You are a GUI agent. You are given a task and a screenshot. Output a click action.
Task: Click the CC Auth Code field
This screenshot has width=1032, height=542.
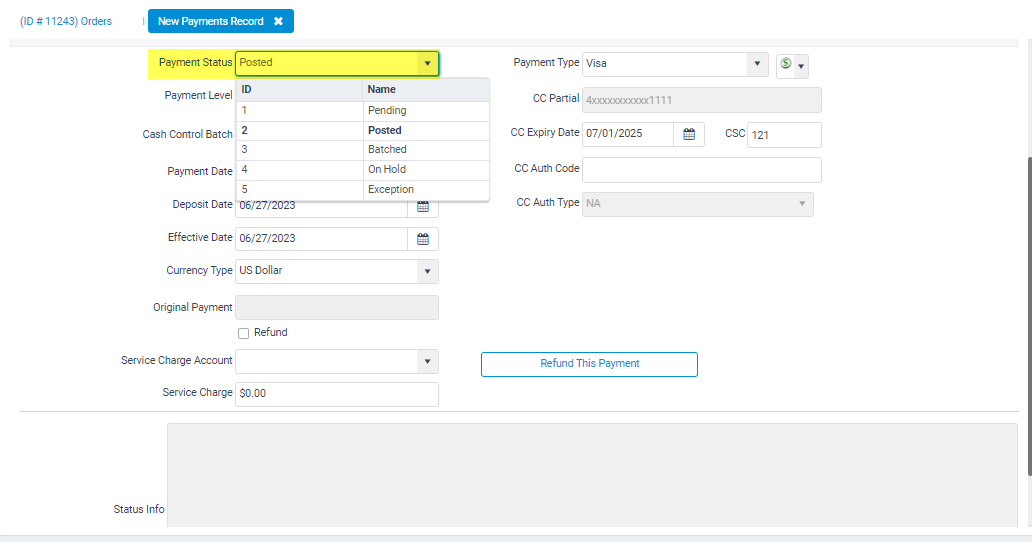pyautogui.click(x=702, y=170)
